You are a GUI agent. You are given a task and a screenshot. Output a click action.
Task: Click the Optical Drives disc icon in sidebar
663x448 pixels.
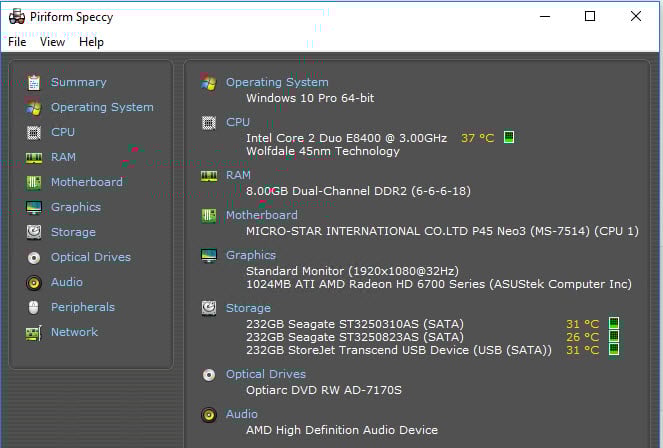point(34,257)
